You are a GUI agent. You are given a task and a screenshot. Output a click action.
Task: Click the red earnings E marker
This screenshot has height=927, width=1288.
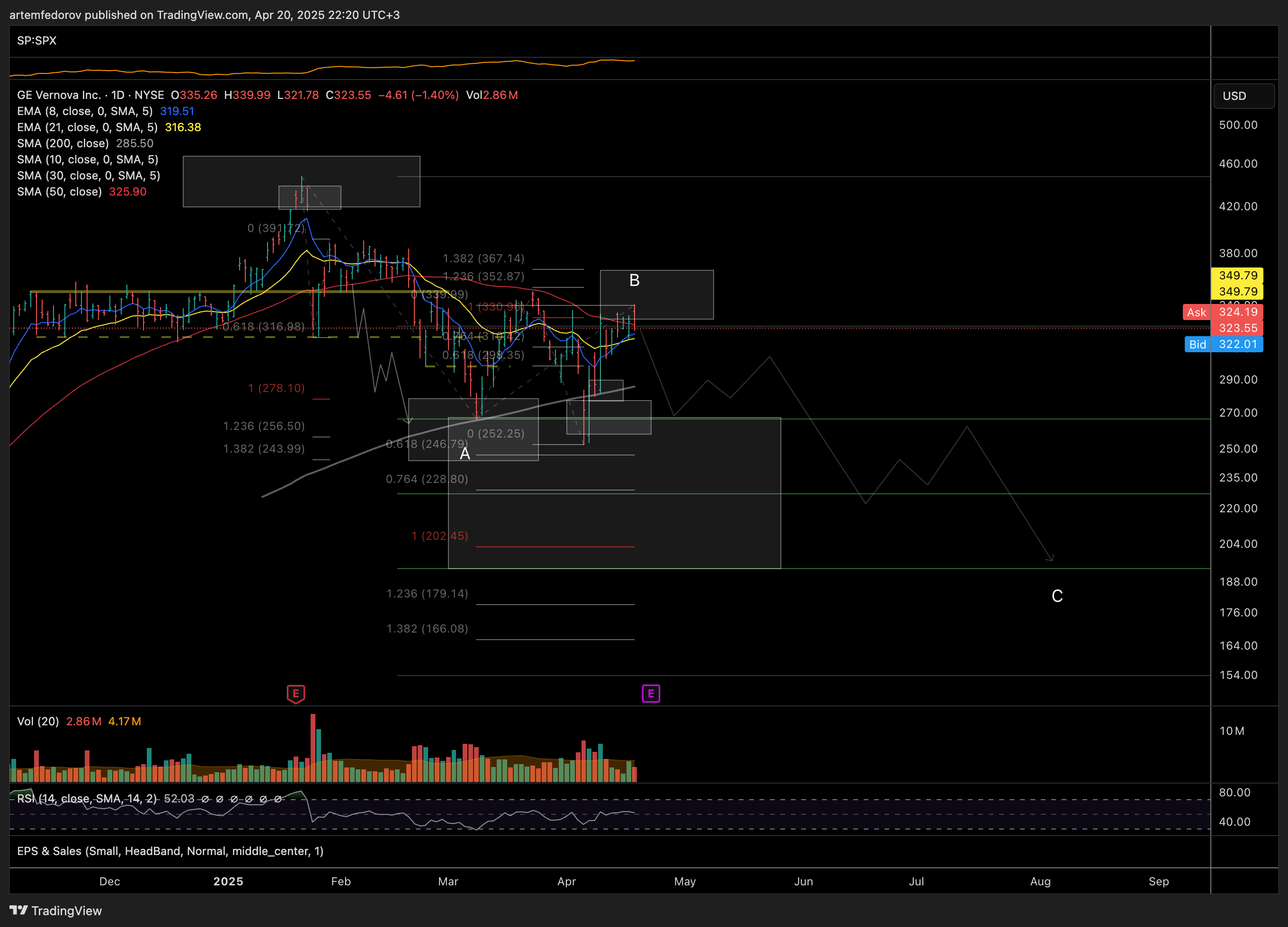click(x=296, y=694)
